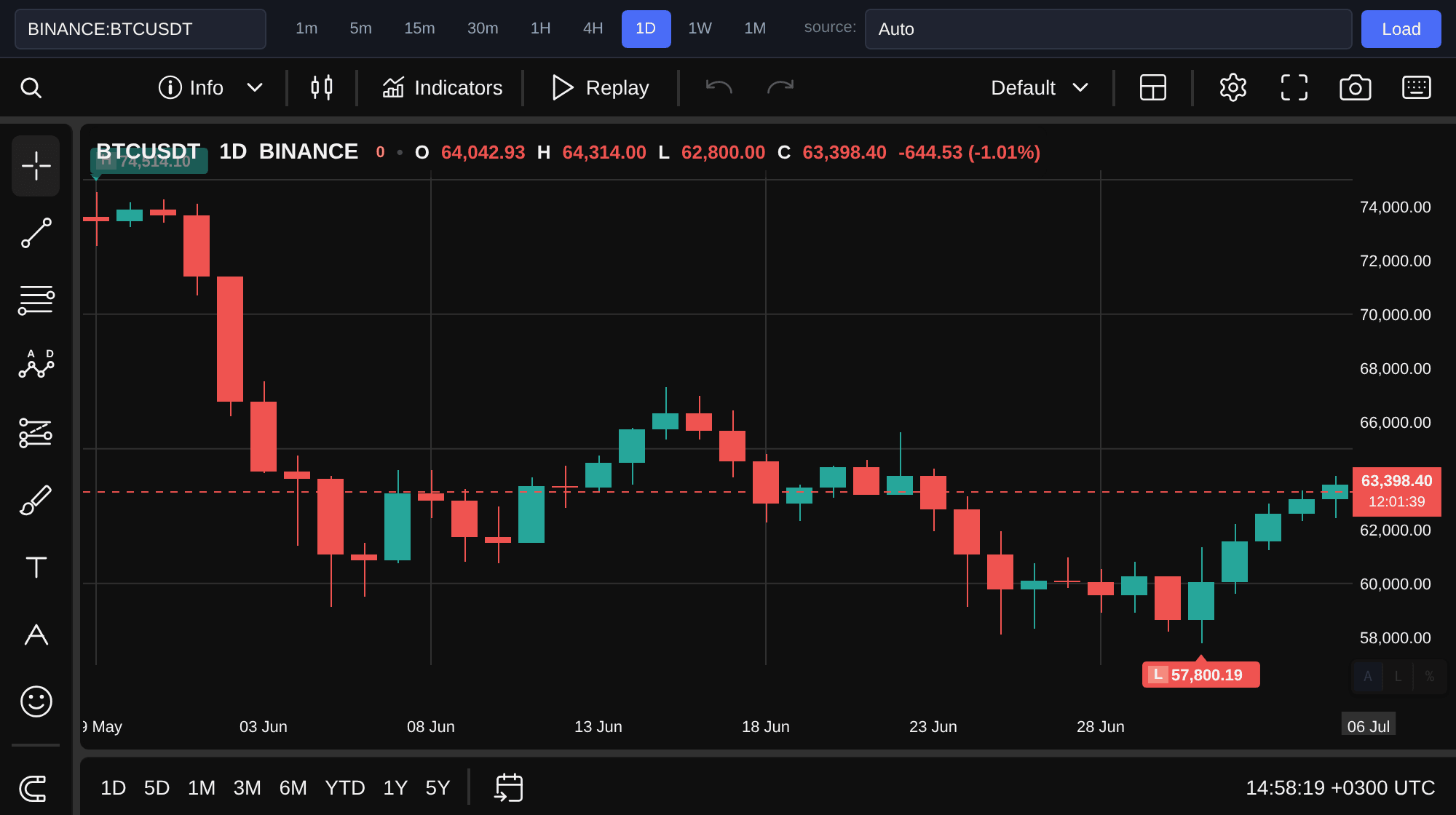This screenshot has height=815, width=1456.
Task: Select the crosshair cursor tool
Action: [x=36, y=166]
